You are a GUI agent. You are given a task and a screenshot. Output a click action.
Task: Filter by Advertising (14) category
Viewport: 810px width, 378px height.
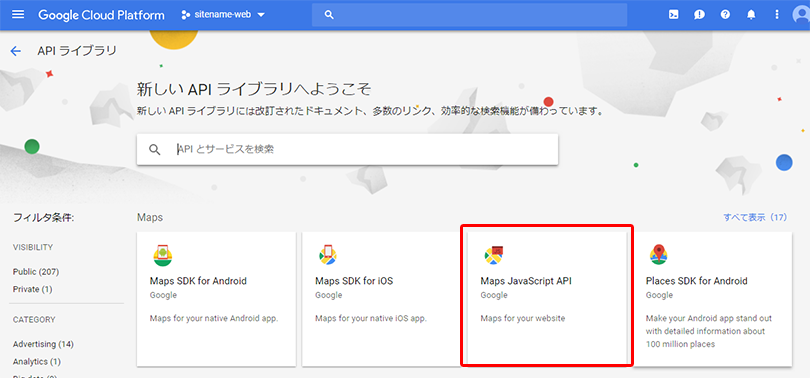click(x=43, y=344)
